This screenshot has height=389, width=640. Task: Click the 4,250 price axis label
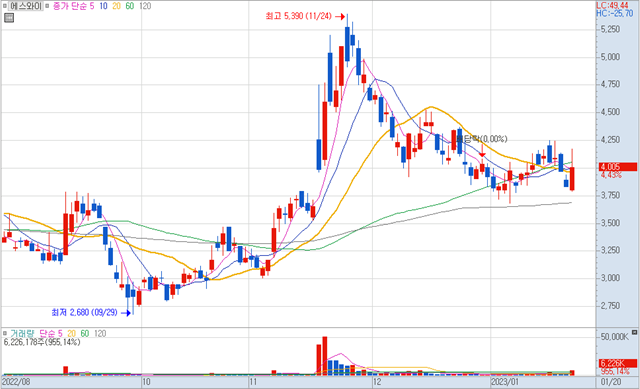(x=610, y=140)
